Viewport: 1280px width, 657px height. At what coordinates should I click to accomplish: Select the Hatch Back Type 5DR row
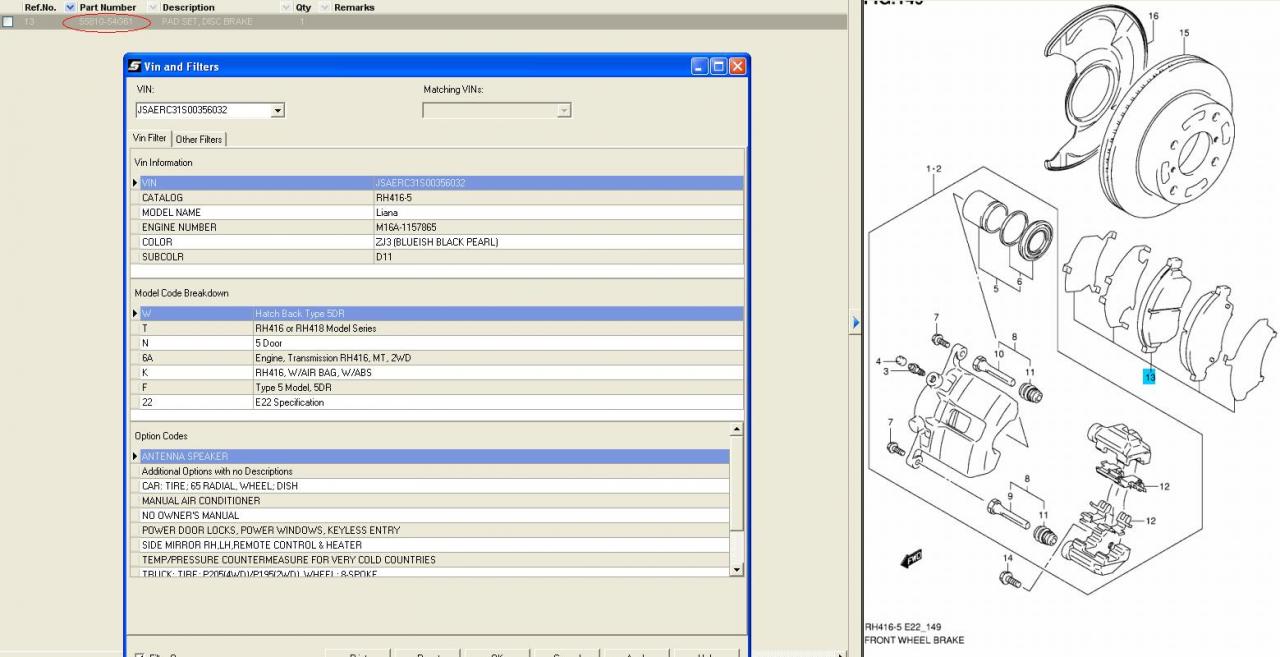437,313
